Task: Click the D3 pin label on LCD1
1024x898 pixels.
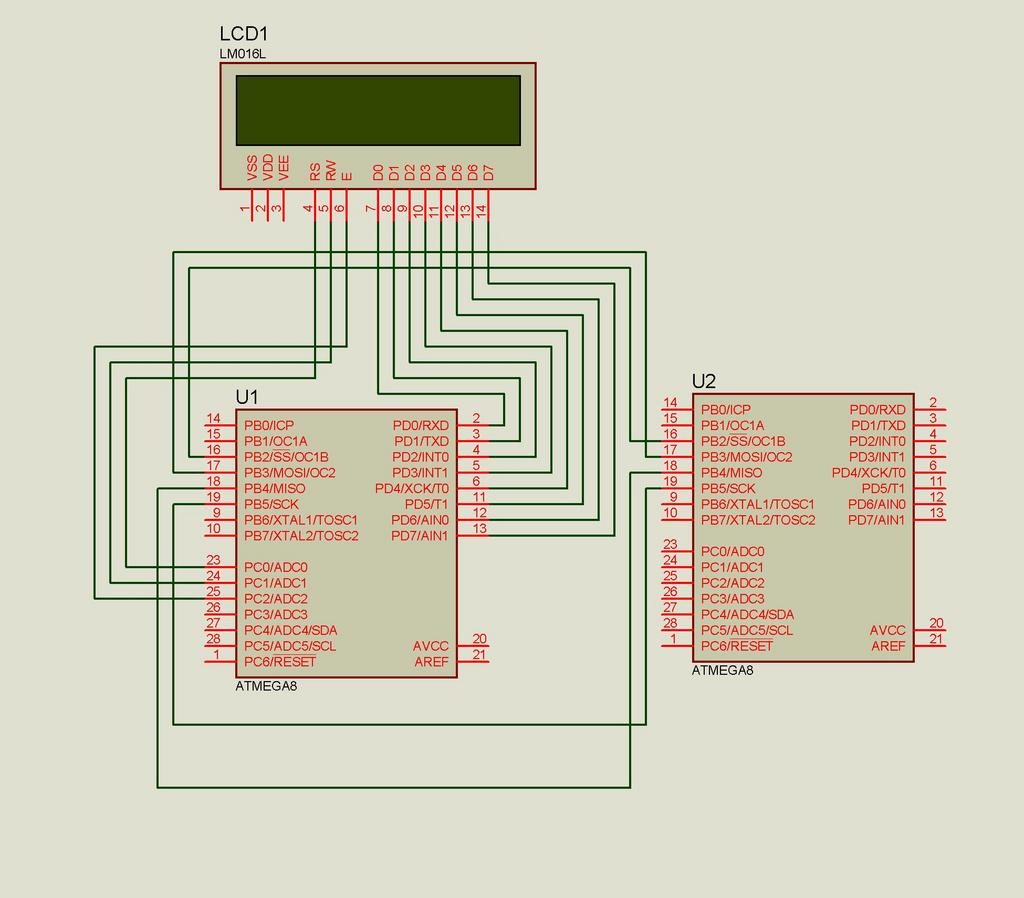Action: 425,172
